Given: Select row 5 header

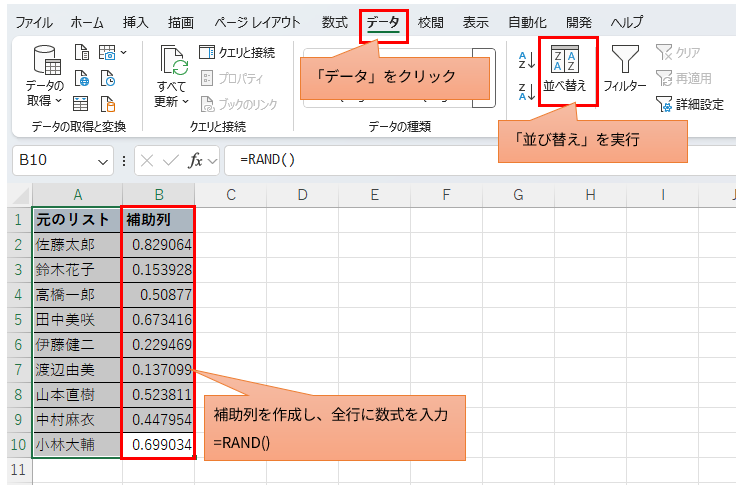Looking at the screenshot, I should [19, 320].
